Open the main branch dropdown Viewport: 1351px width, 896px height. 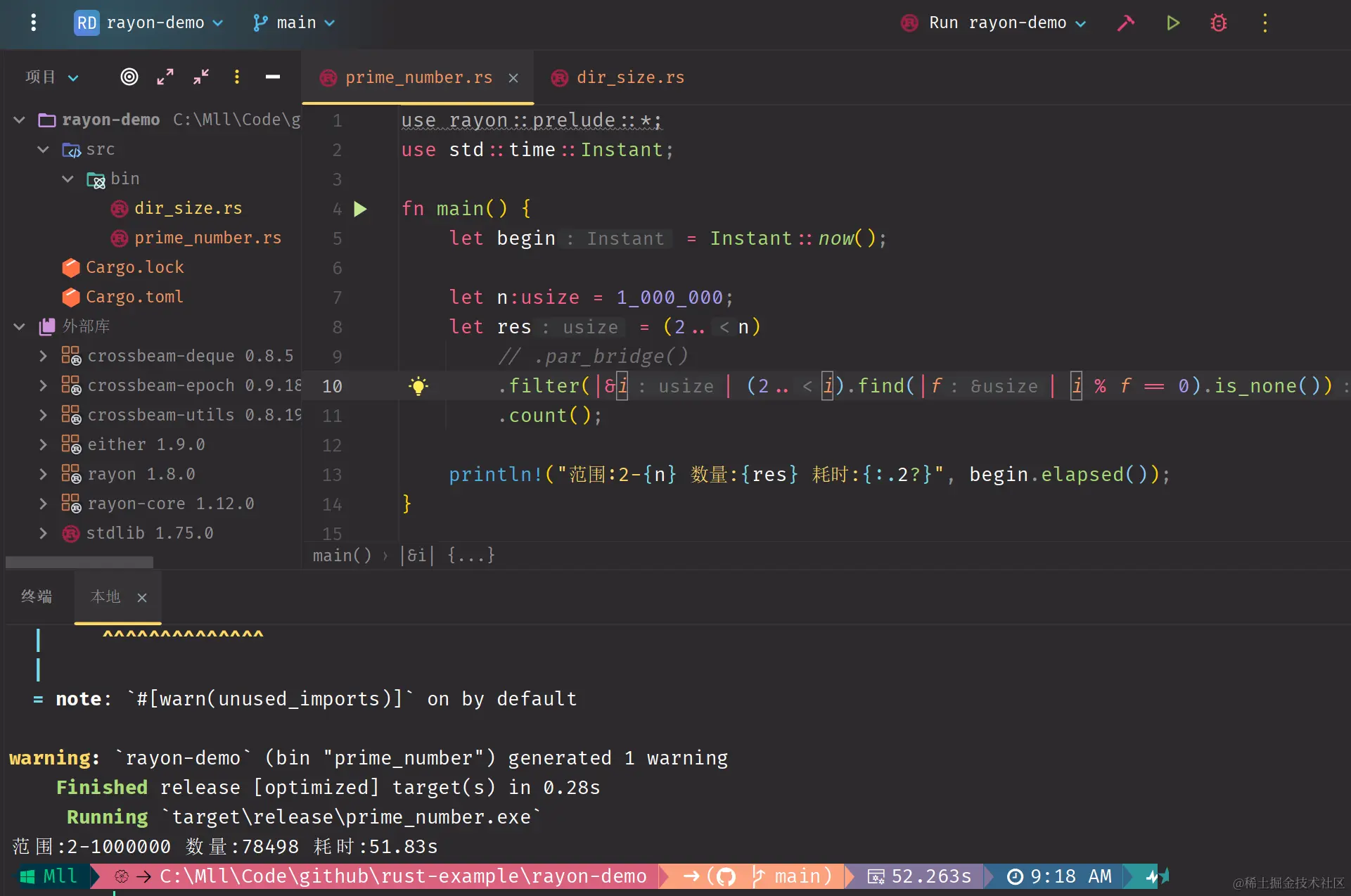point(294,23)
